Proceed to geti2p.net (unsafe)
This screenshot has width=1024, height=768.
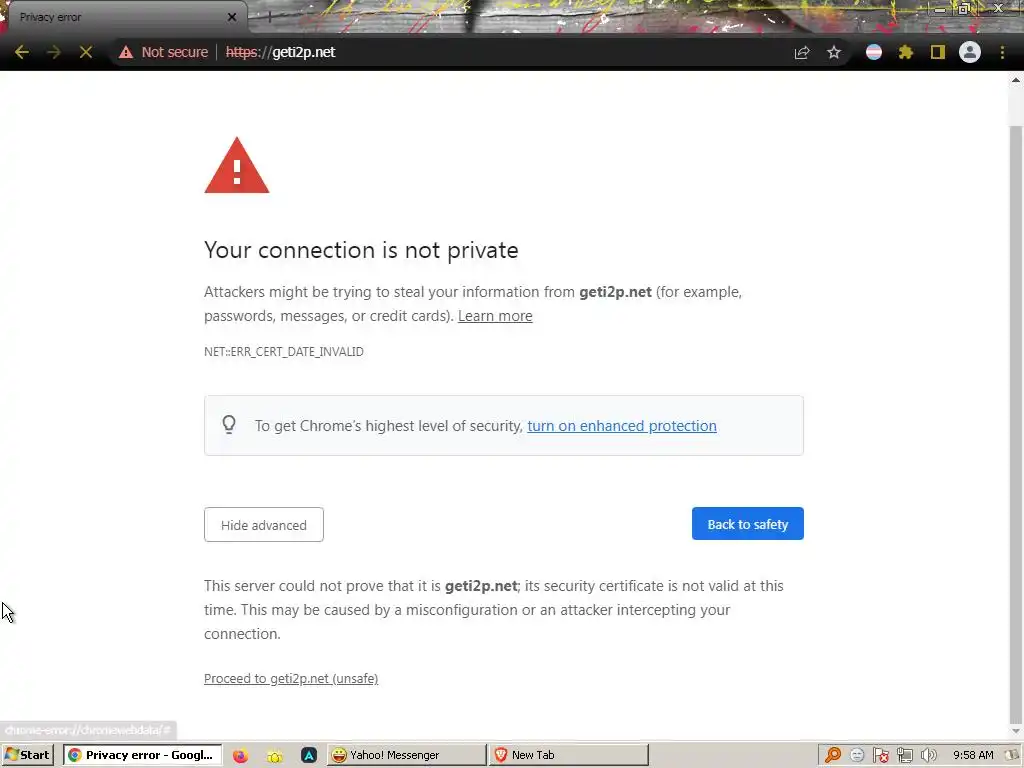point(291,679)
